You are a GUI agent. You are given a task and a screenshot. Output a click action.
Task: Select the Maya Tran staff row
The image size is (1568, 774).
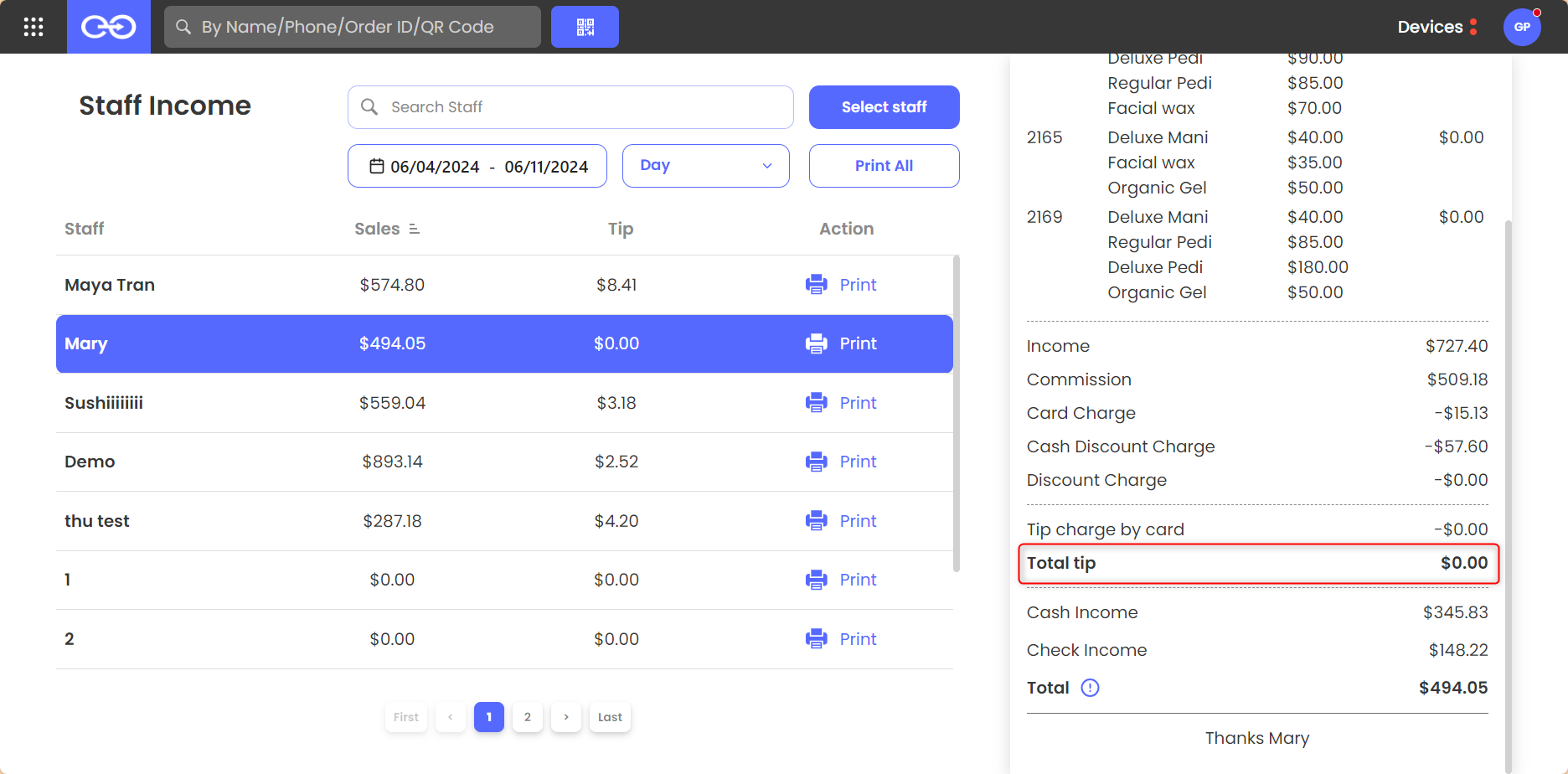[504, 285]
